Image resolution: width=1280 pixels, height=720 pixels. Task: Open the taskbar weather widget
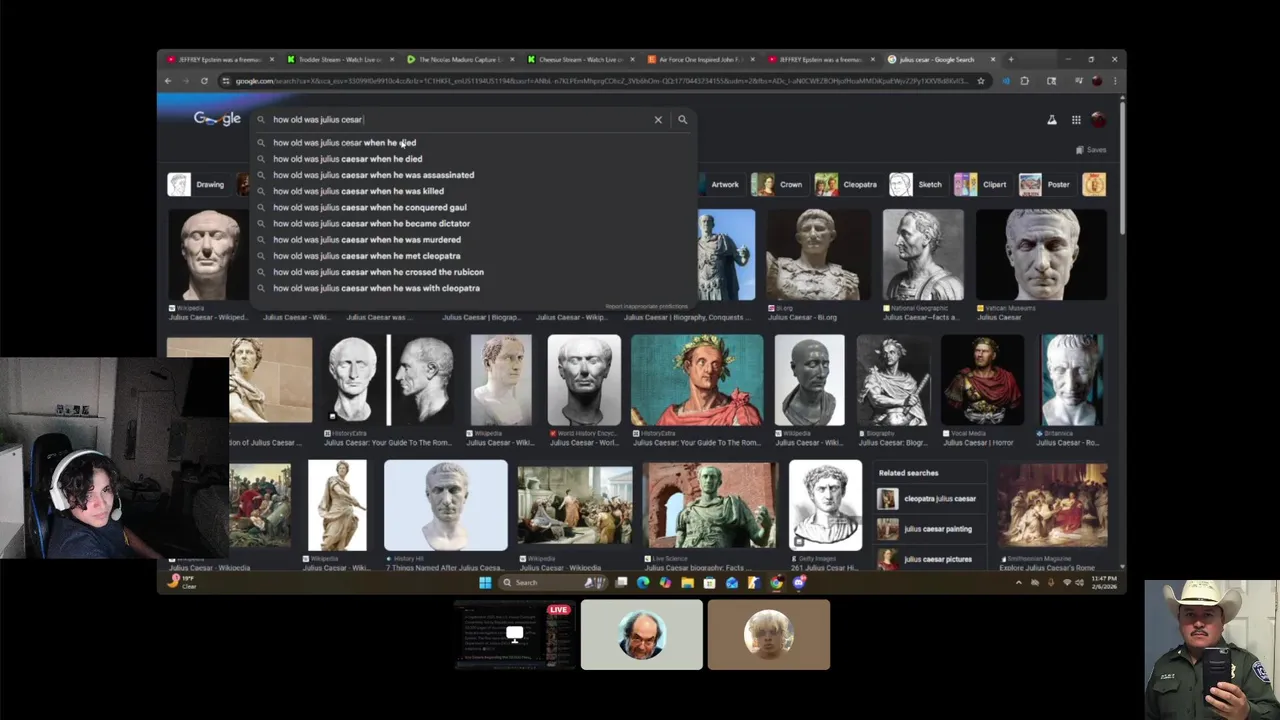[183, 582]
